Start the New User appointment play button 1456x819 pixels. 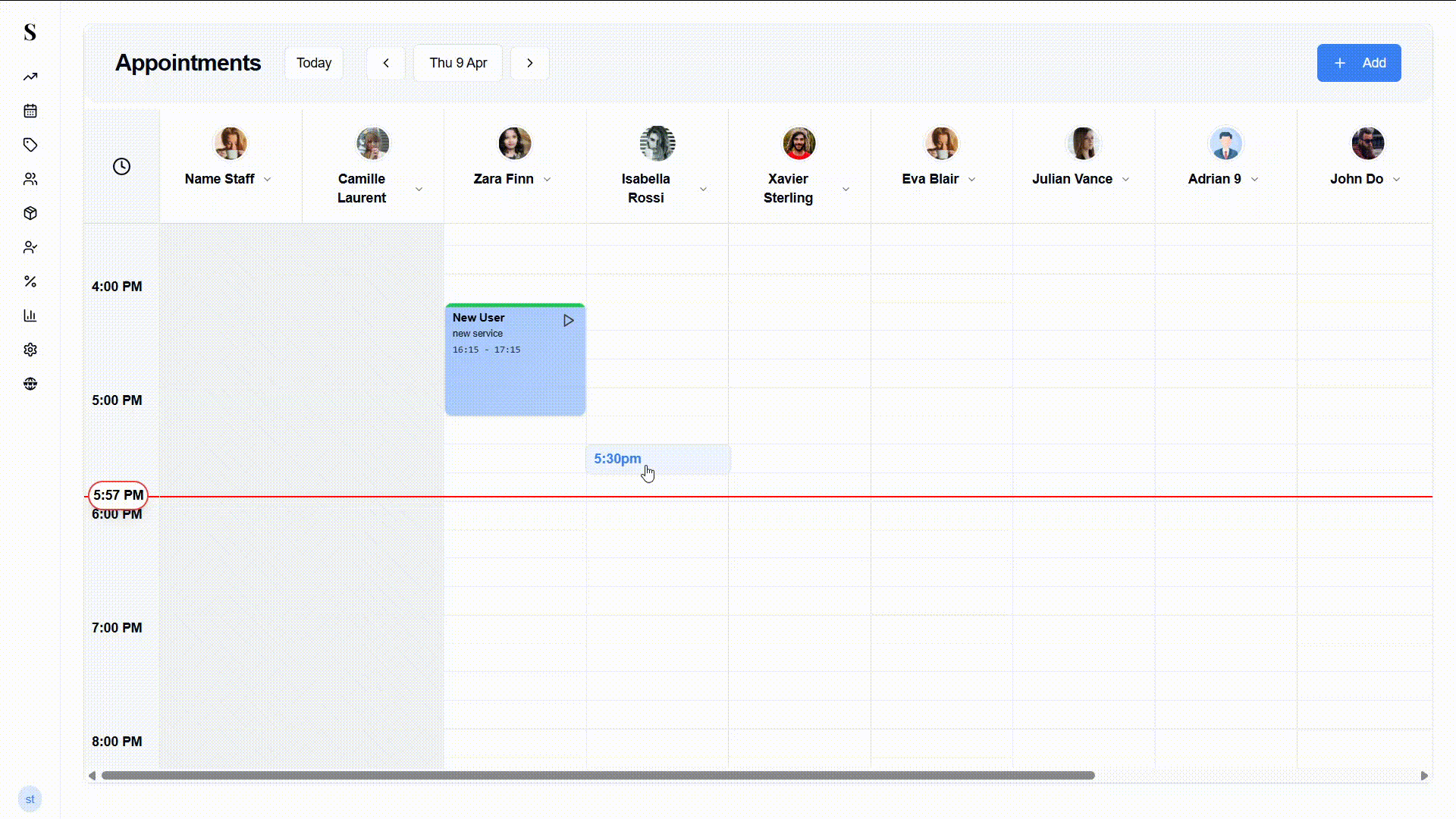click(568, 321)
